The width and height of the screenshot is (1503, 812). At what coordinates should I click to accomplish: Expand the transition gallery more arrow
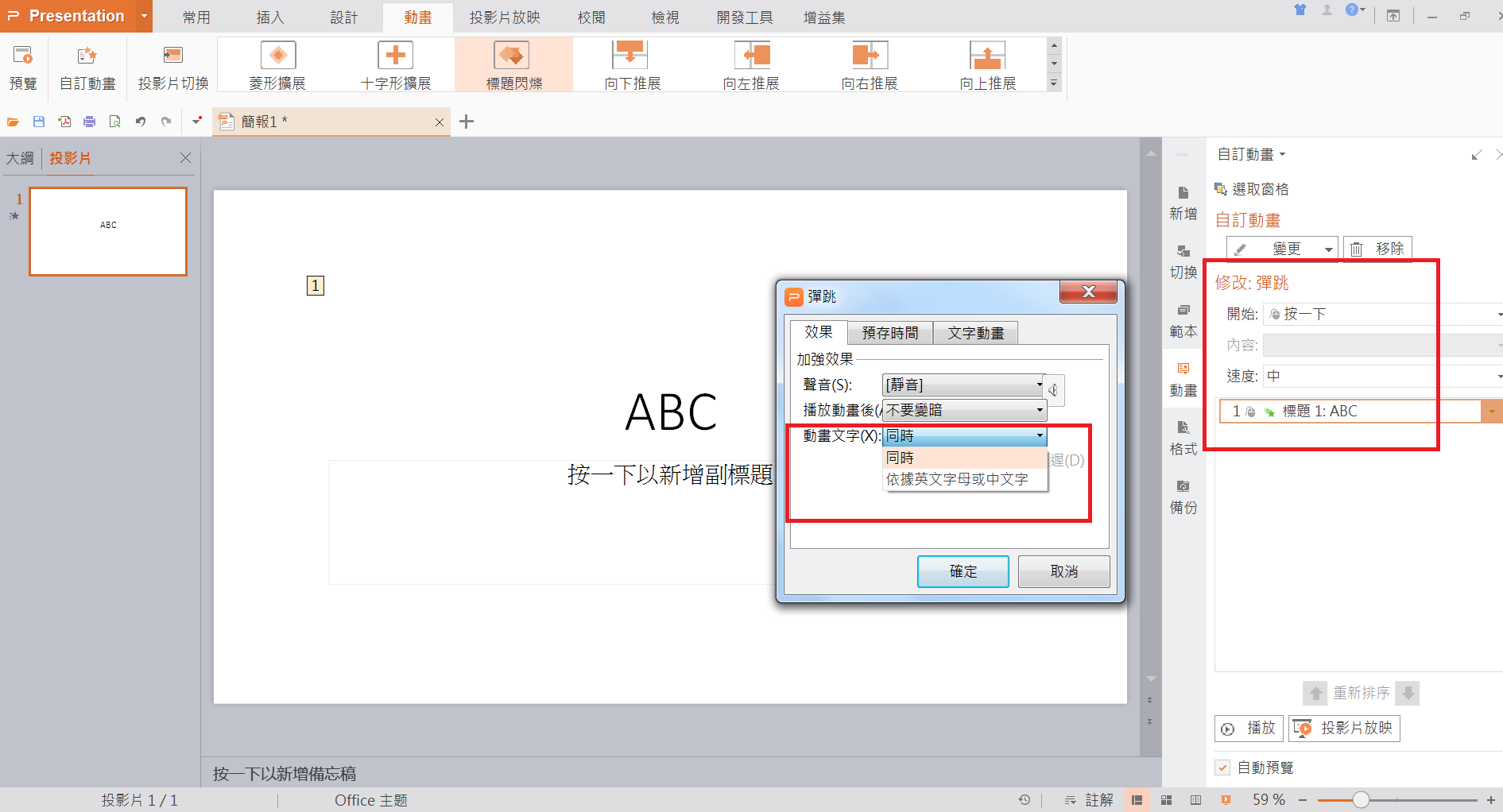(x=1054, y=83)
